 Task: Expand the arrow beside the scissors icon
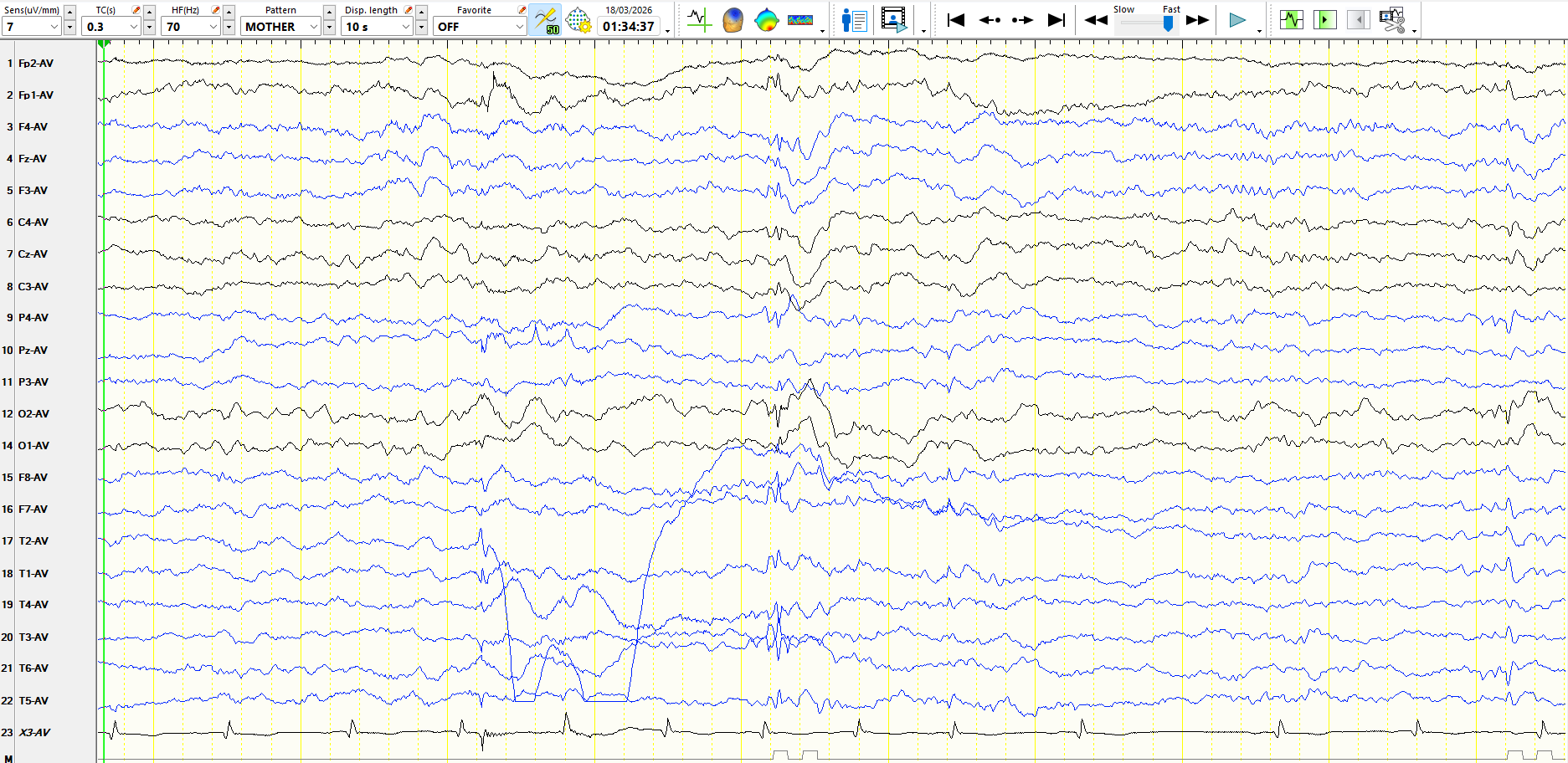pos(1414,31)
